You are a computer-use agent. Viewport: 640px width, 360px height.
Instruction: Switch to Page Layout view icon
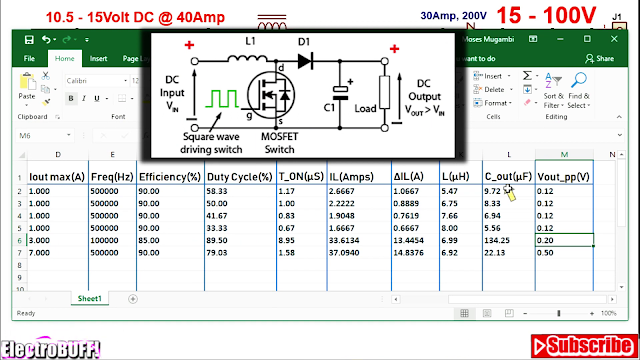(x=487, y=313)
